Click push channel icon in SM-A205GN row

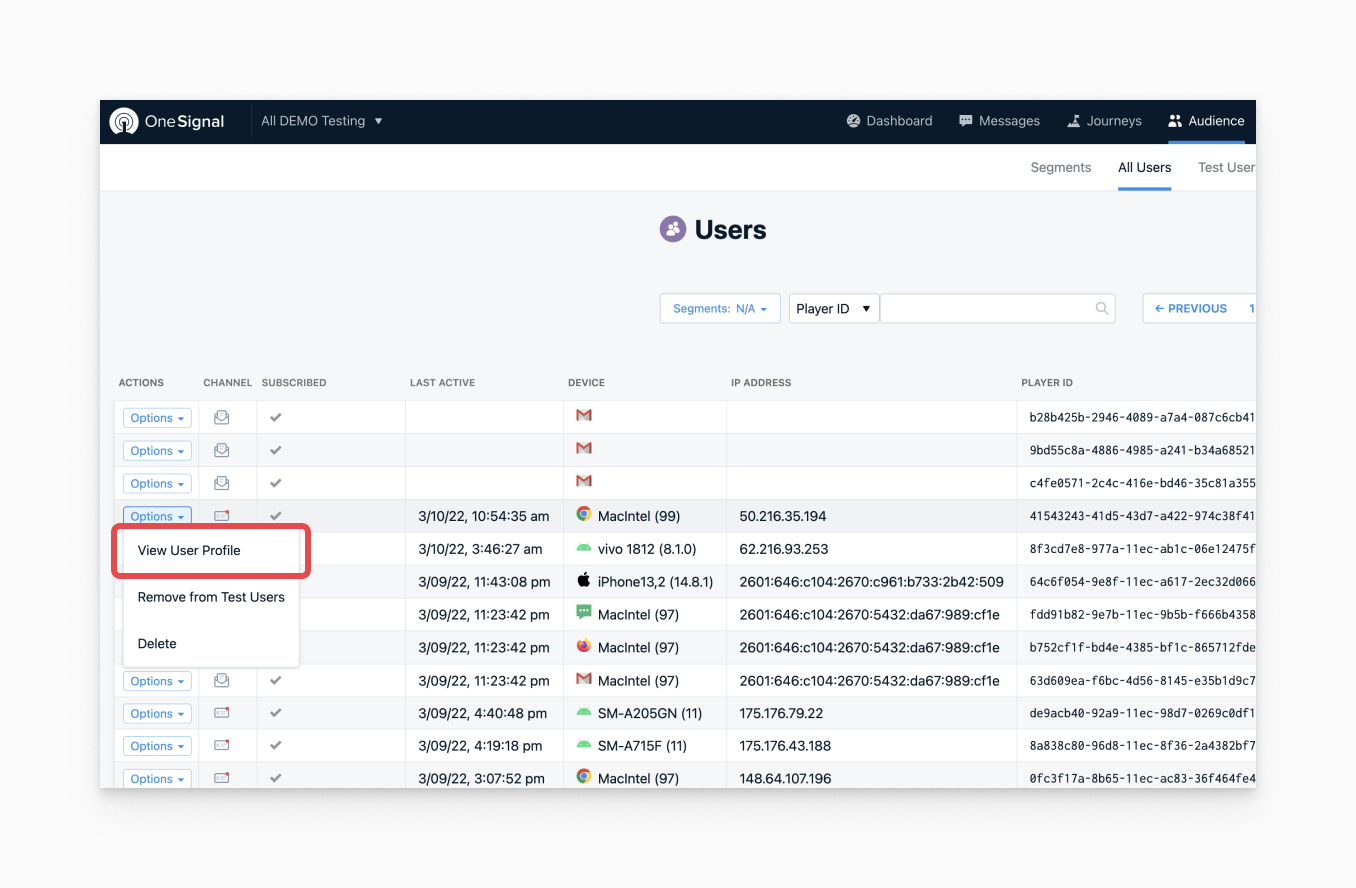(x=222, y=713)
